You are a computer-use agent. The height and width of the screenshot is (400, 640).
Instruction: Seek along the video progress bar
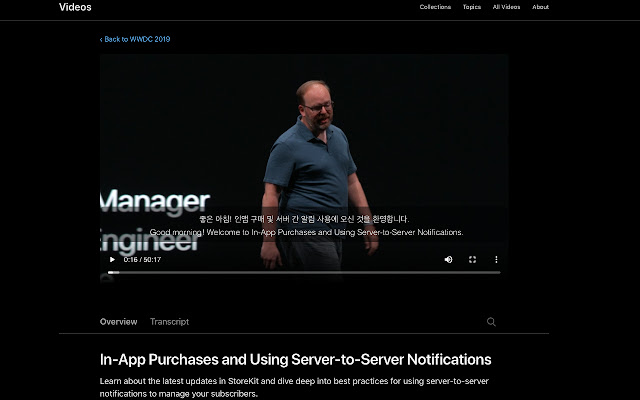304,272
